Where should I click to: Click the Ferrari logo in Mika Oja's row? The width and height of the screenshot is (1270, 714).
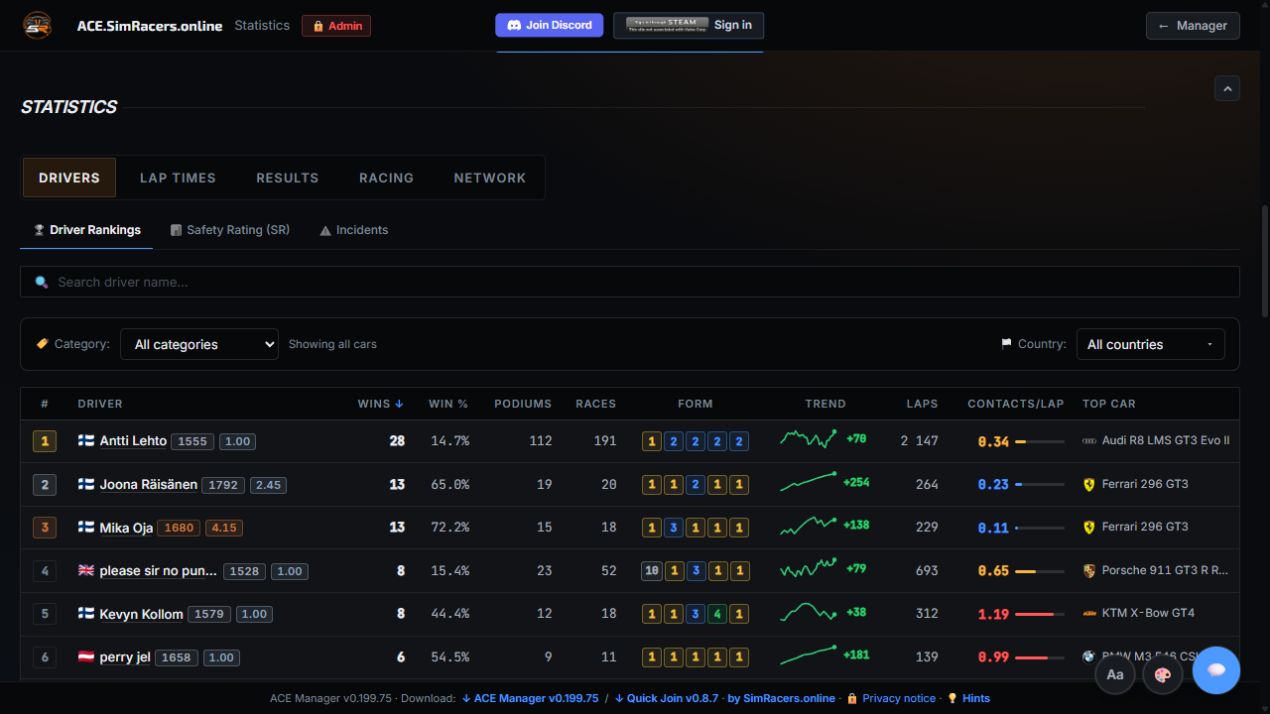click(x=1089, y=527)
